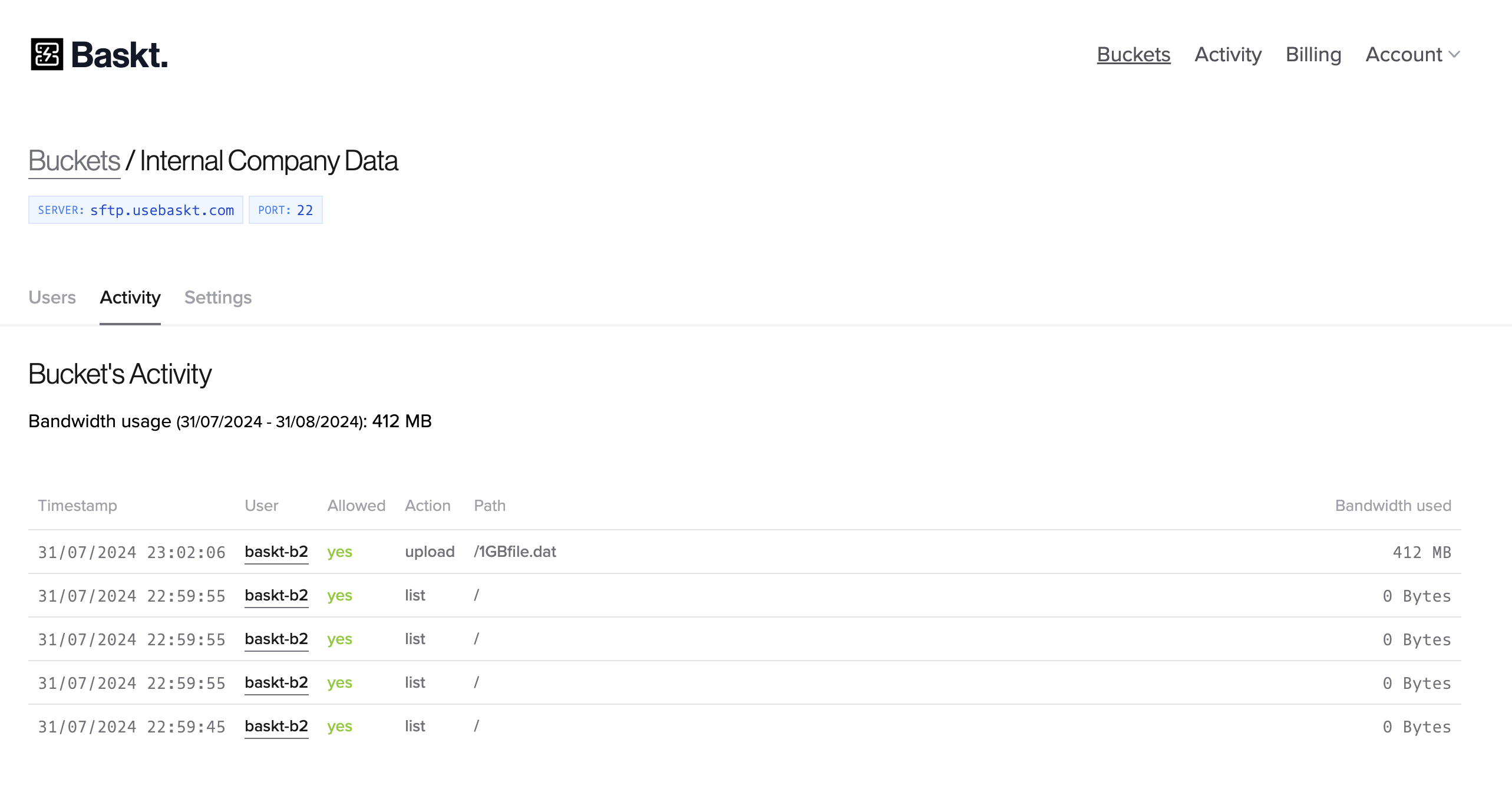The image size is (1512, 792).
Task: Click the /1GBfile.dat path entry
Action: pos(514,552)
